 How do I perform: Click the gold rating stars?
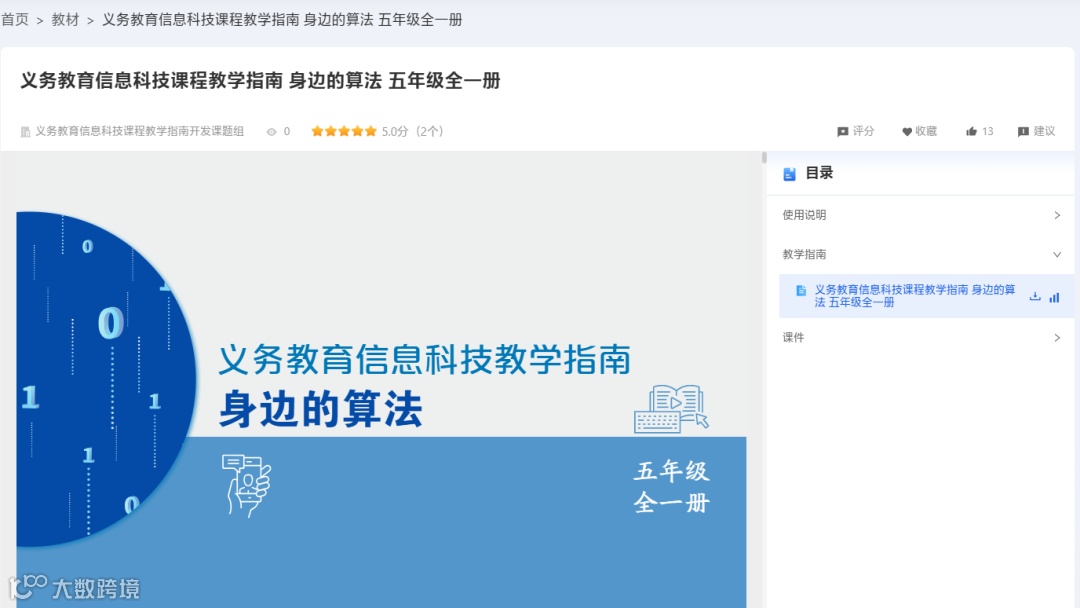point(344,131)
